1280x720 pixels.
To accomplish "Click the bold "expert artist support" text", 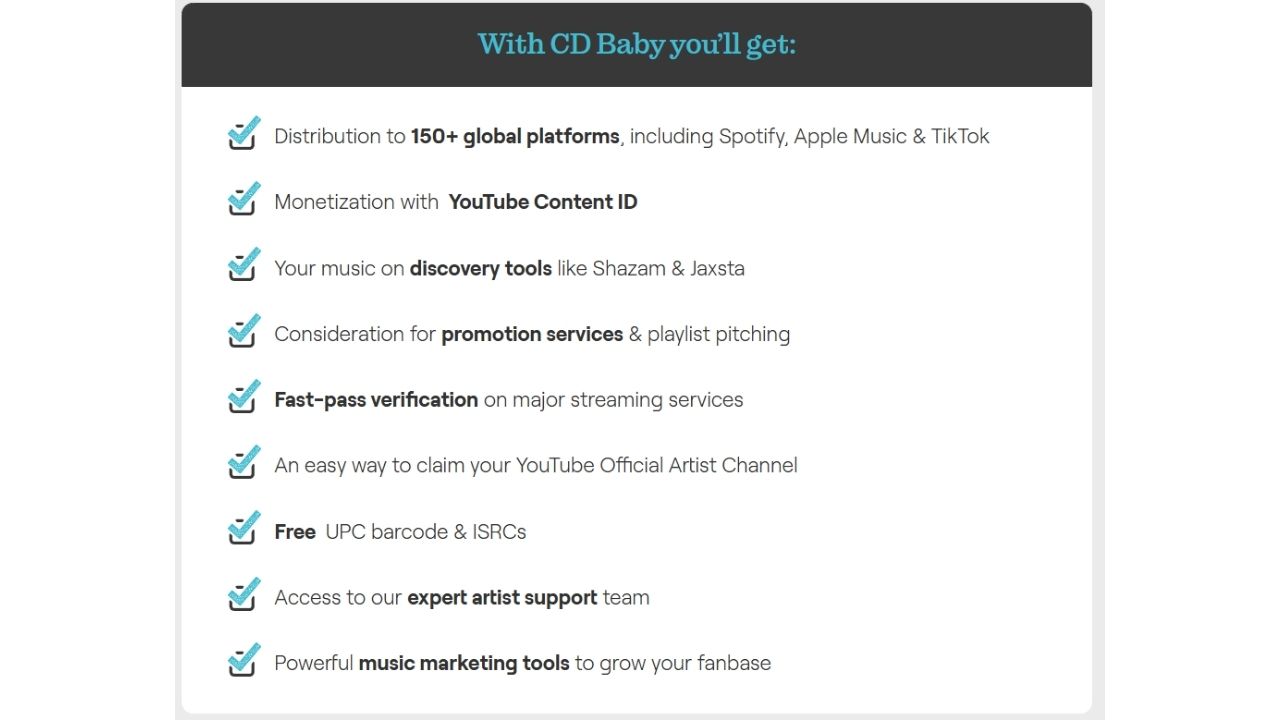I will [502, 598].
